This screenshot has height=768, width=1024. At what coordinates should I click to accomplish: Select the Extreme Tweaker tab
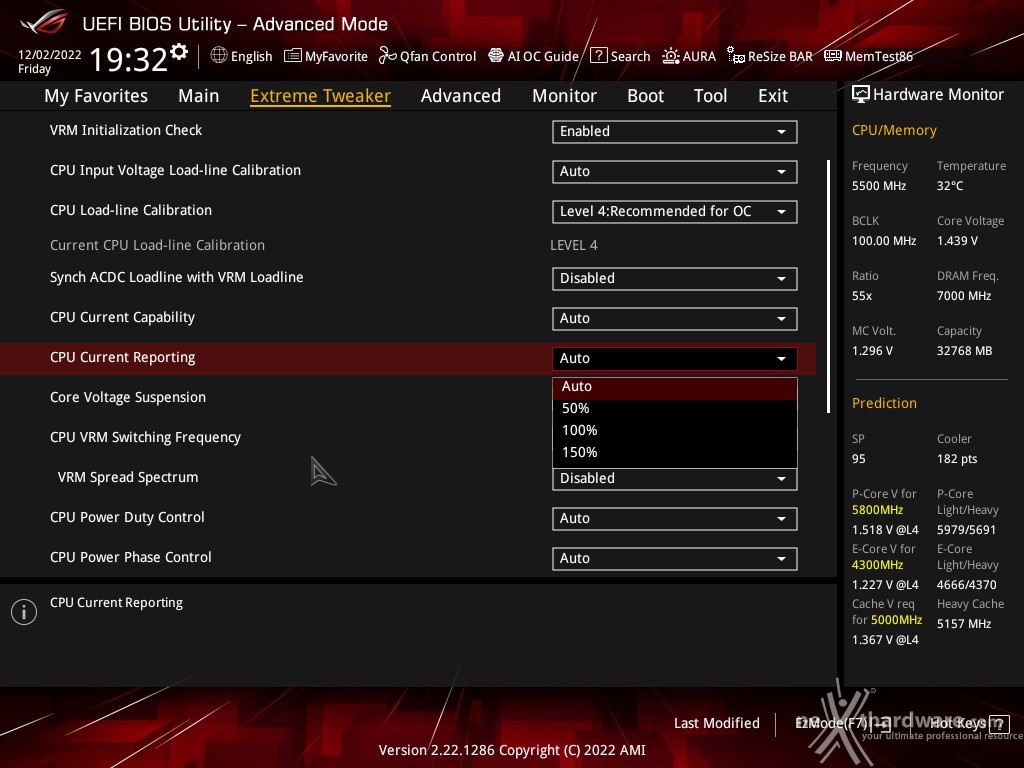321,96
